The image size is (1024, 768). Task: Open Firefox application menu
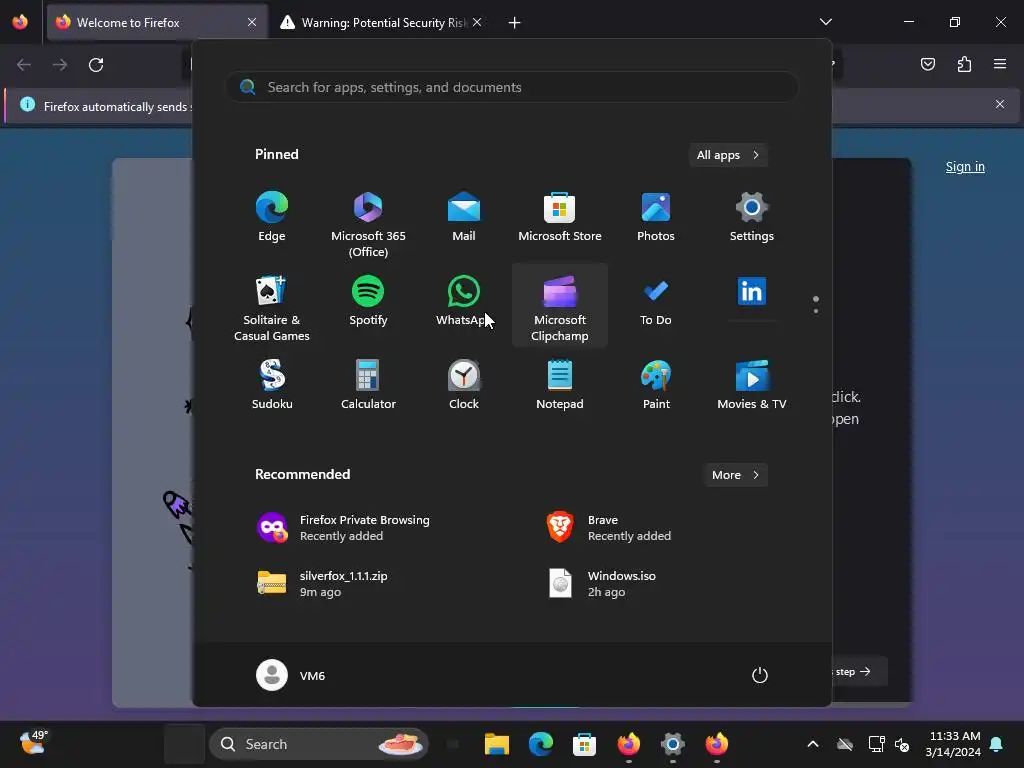tap(1000, 64)
